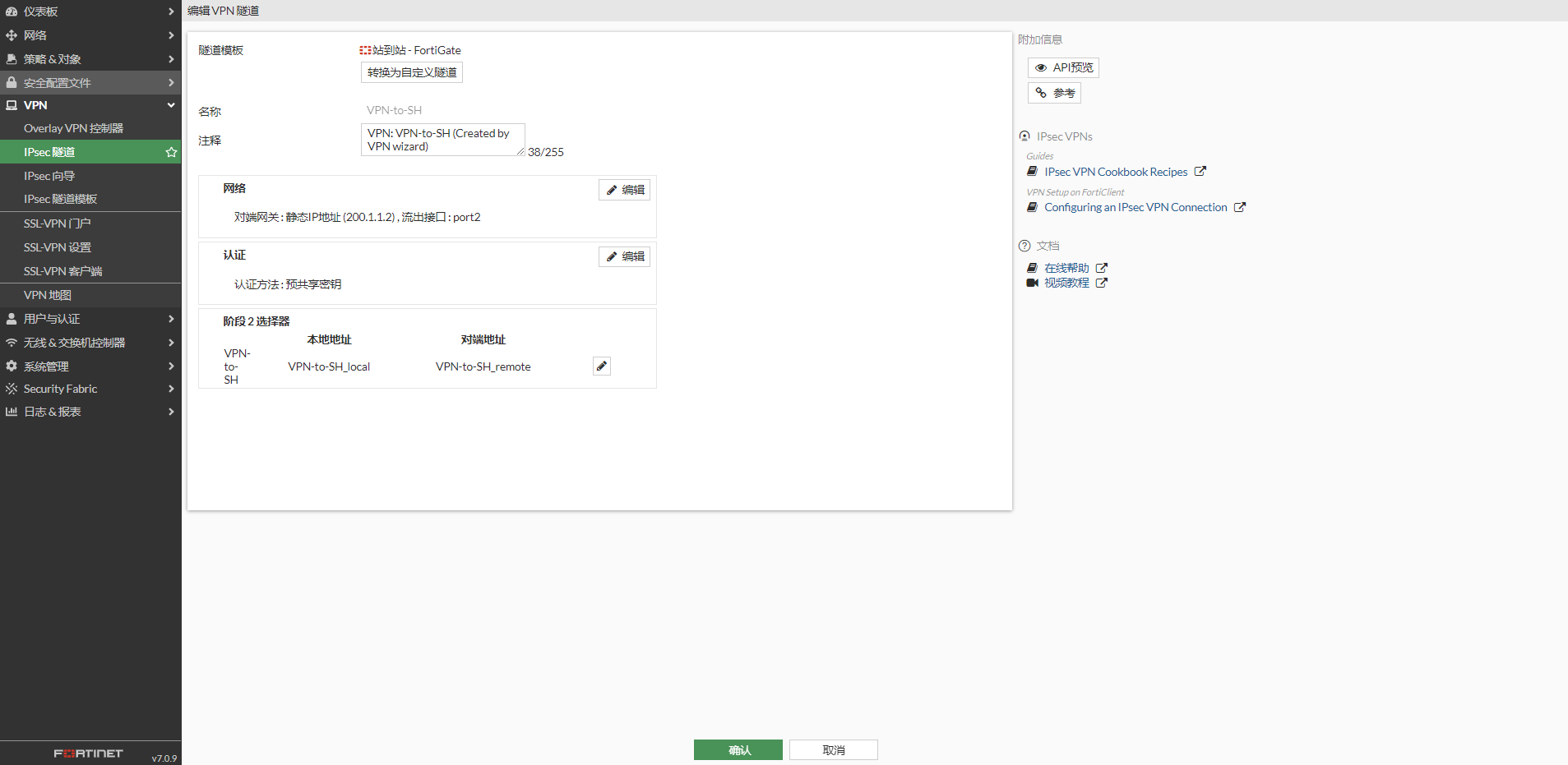Click 转换为自定义隧道 button

[412, 72]
